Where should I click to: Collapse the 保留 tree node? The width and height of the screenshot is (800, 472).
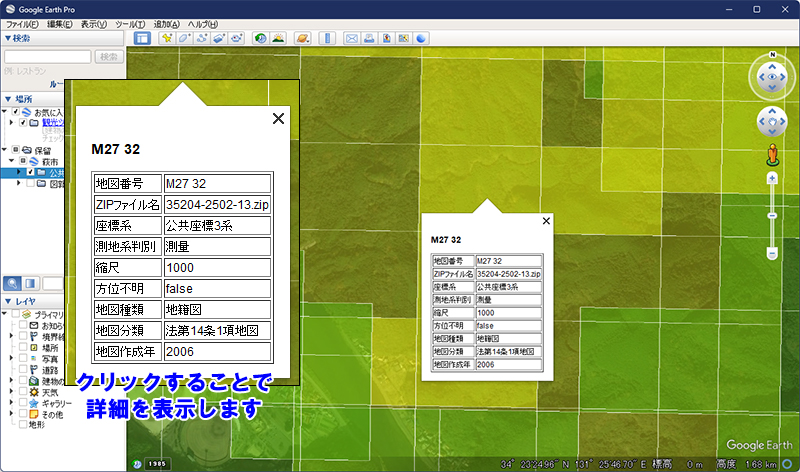(x=5, y=150)
